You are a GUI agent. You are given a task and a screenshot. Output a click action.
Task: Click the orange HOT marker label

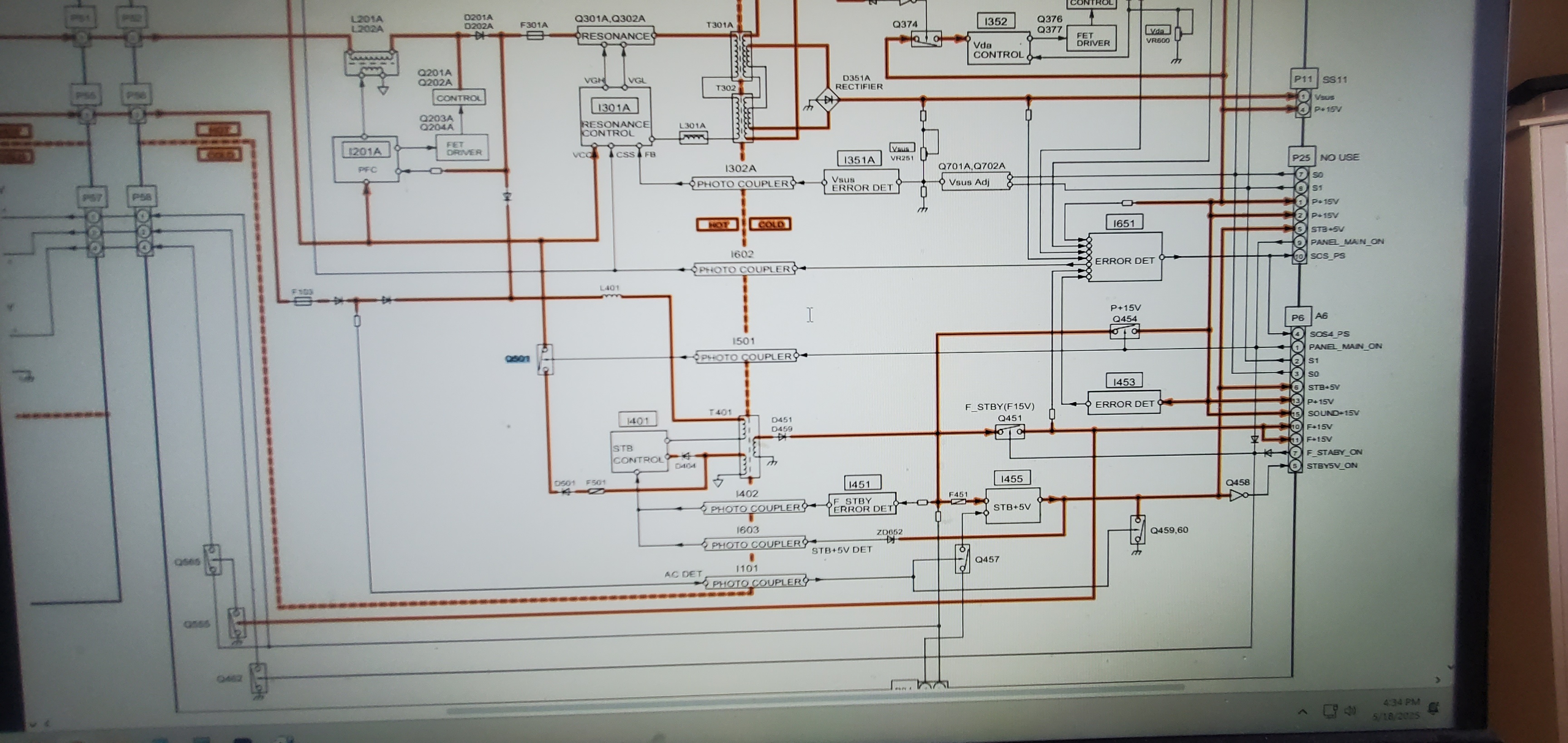717,225
